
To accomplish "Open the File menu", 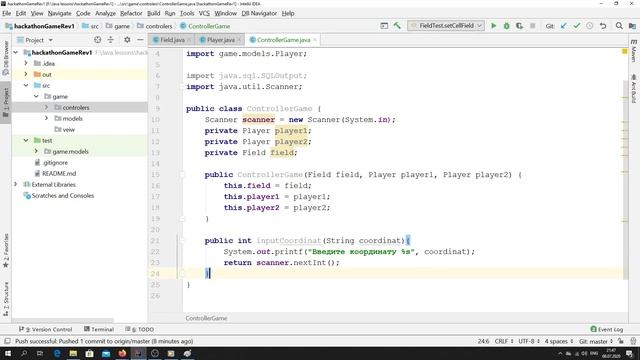I will point(7,13).
